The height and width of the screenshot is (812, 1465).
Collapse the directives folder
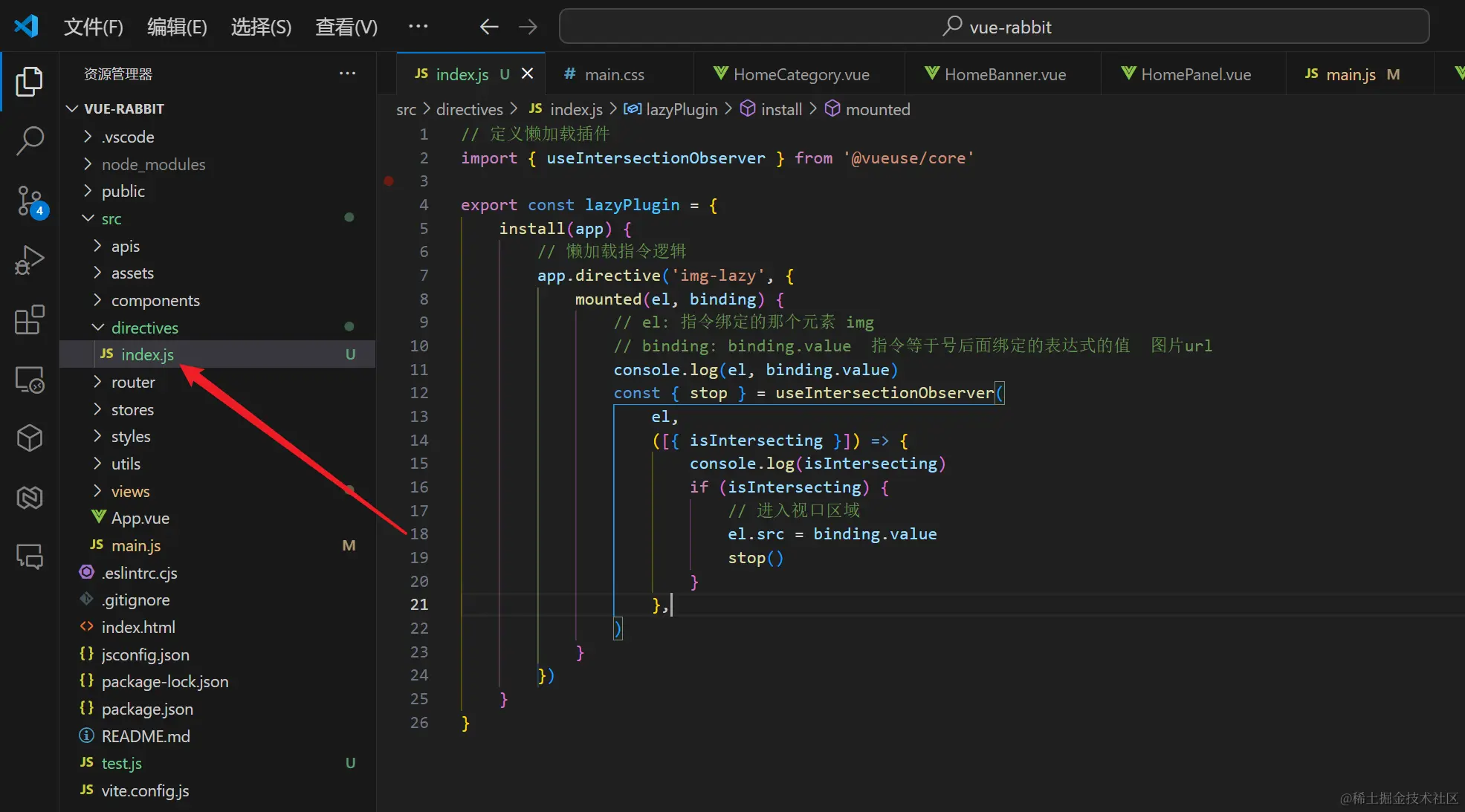coord(144,328)
